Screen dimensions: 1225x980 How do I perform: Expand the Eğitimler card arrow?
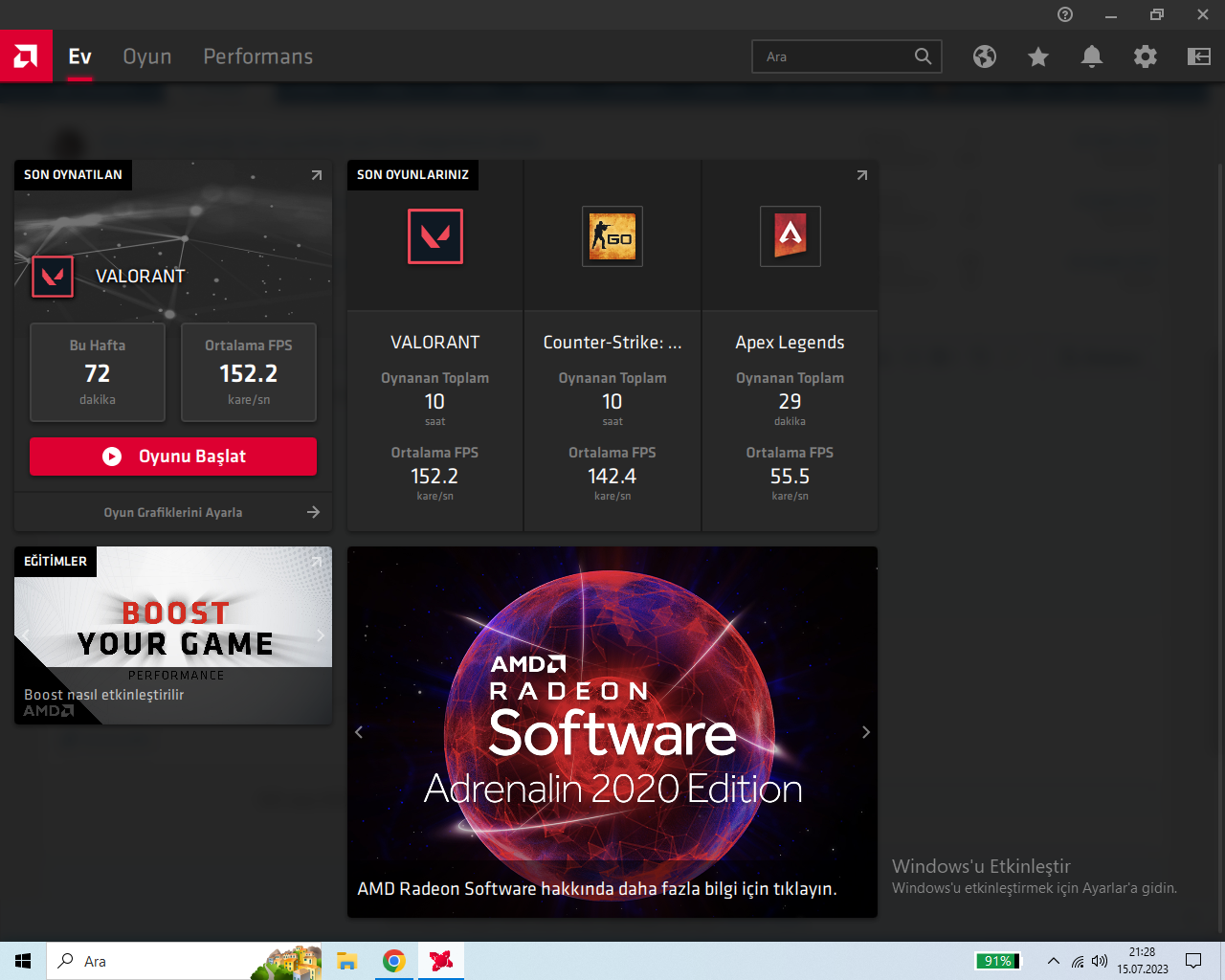tap(317, 562)
